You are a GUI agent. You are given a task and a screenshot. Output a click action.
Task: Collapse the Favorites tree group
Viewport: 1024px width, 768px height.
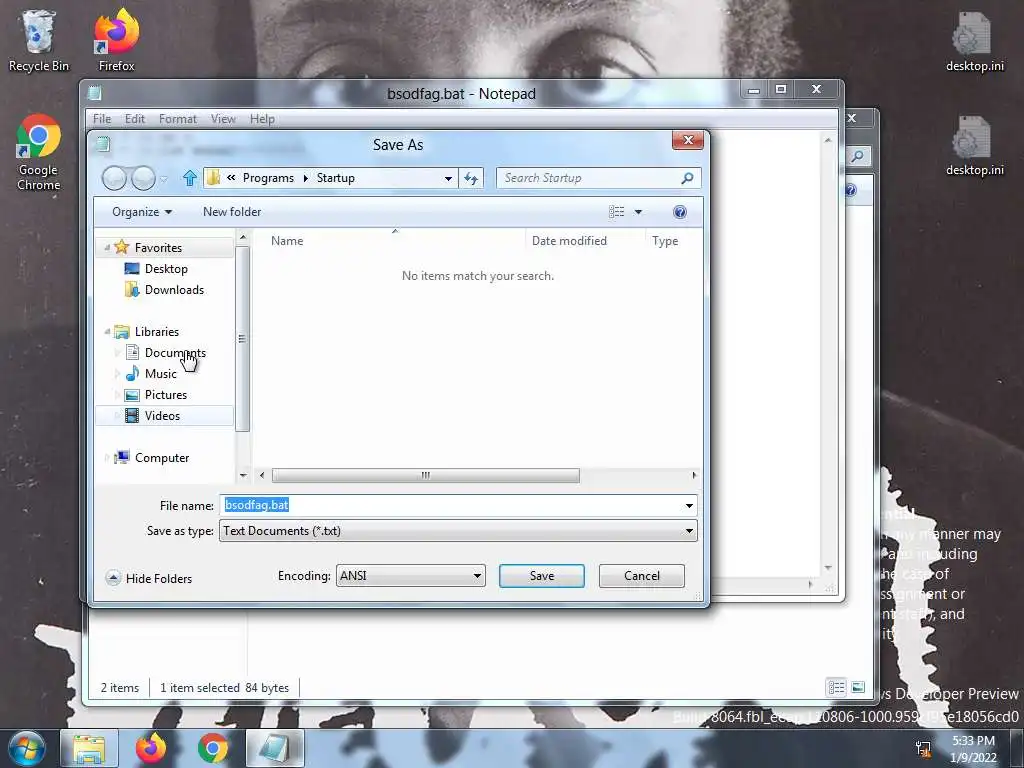[x=107, y=248]
